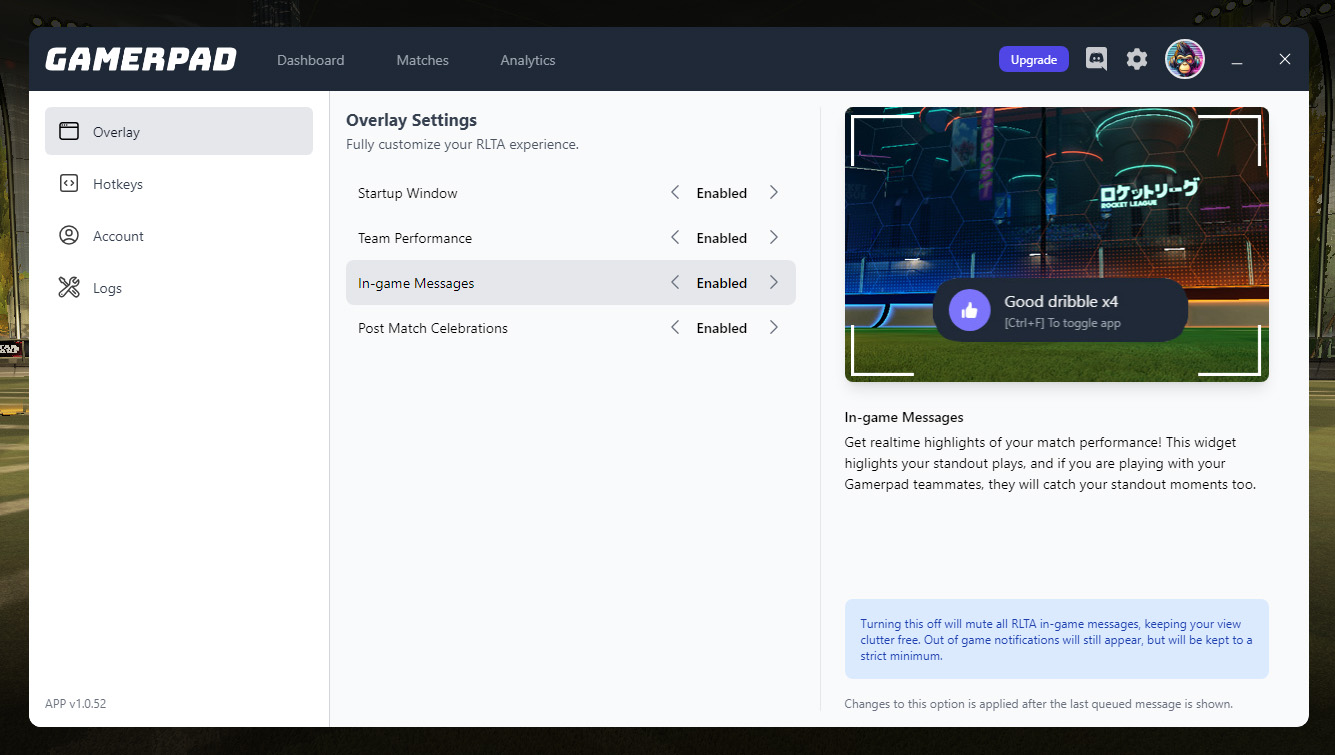The height and width of the screenshot is (755, 1335).
Task: Select the Account person icon in sidebar
Action: (x=69, y=235)
